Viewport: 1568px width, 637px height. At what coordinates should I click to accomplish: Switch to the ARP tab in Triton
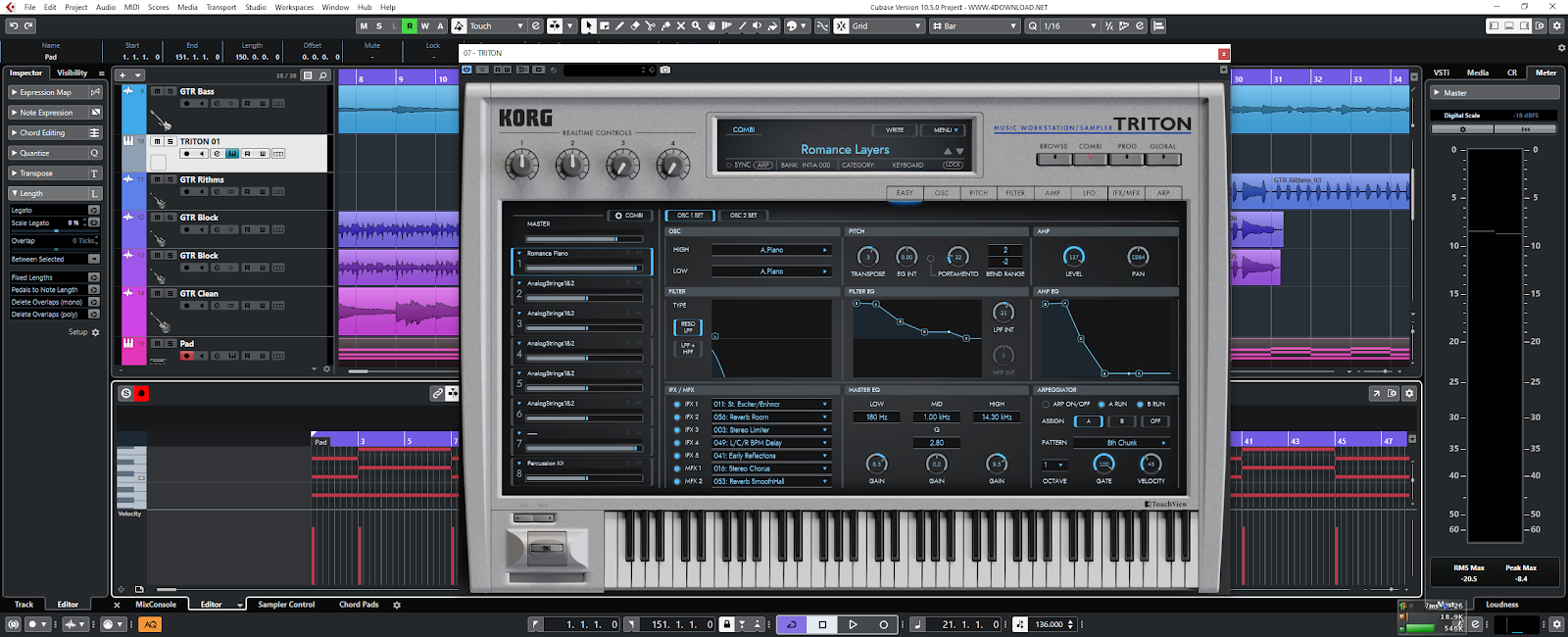pyautogui.click(x=1163, y=193)
